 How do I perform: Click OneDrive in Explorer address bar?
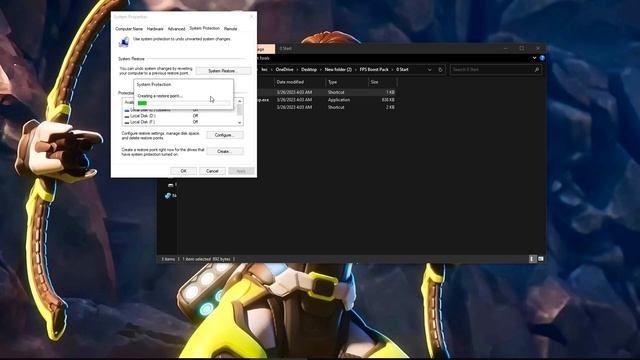coord(284,70)
